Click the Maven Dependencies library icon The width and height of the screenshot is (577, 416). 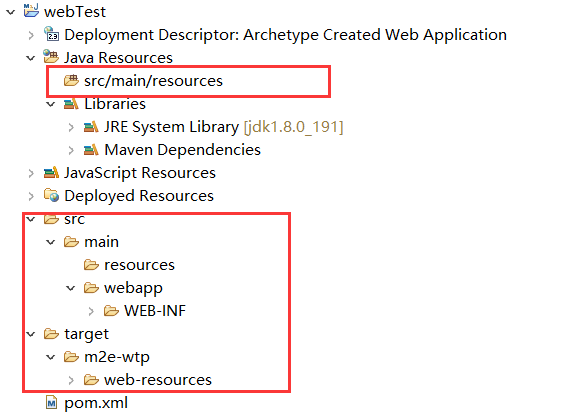point(91,150)
